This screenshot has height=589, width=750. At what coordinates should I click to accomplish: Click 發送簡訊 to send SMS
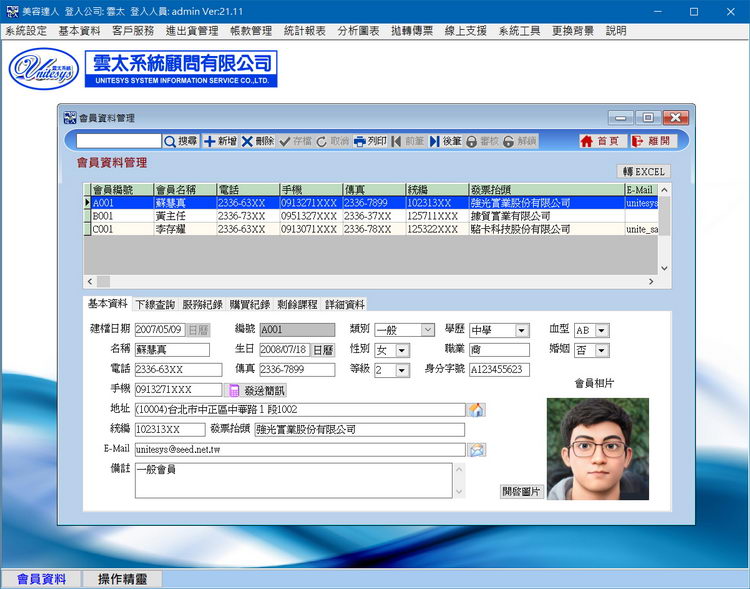click(258, 390)
